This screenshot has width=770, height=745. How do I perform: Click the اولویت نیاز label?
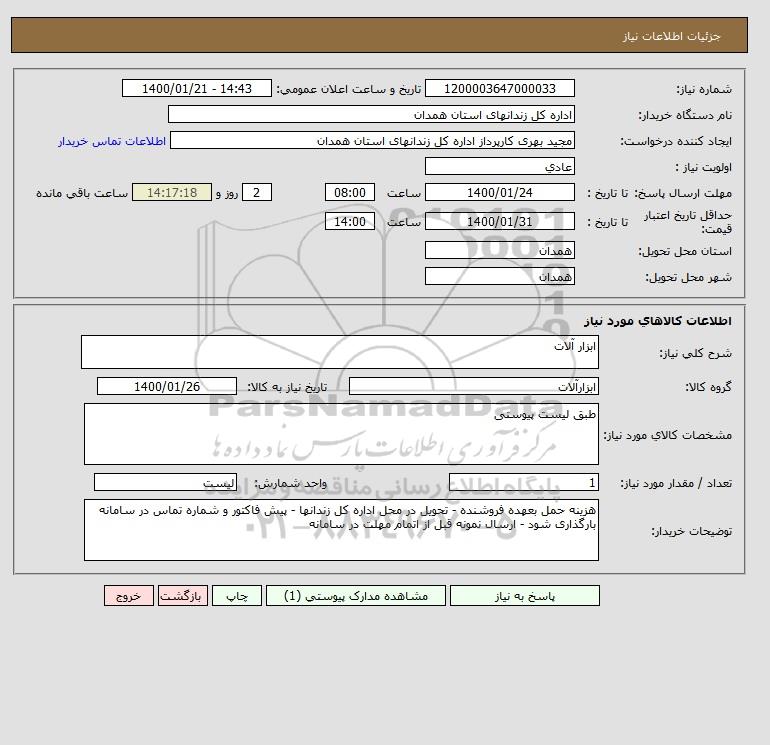[x=704, y=167]
